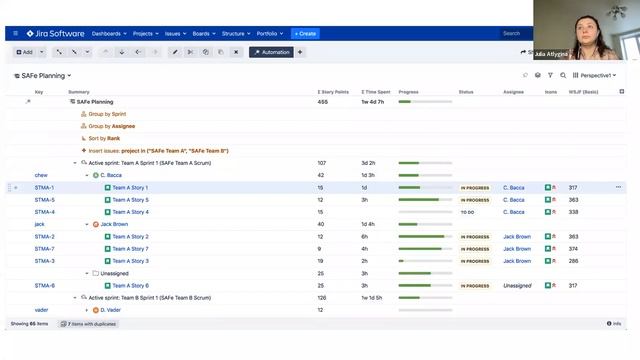
Task: Click the progress bar of Team A Story 2
Action: 425,236
